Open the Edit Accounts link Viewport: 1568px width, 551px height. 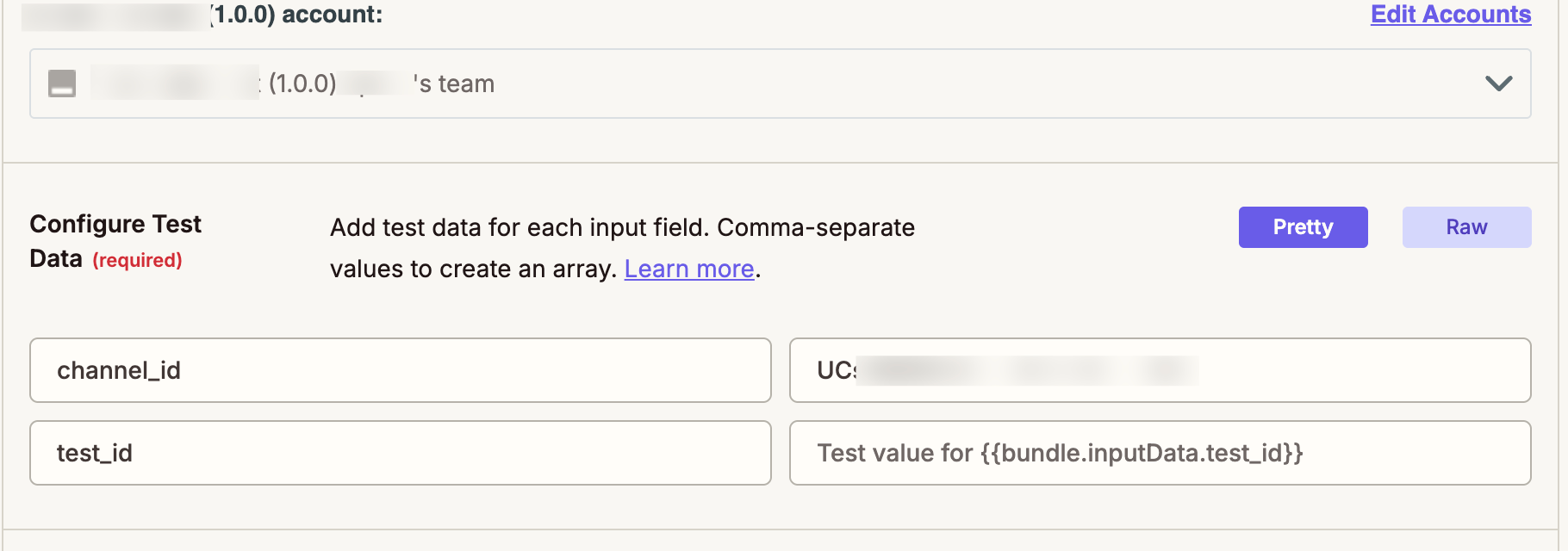[1451, 14]
